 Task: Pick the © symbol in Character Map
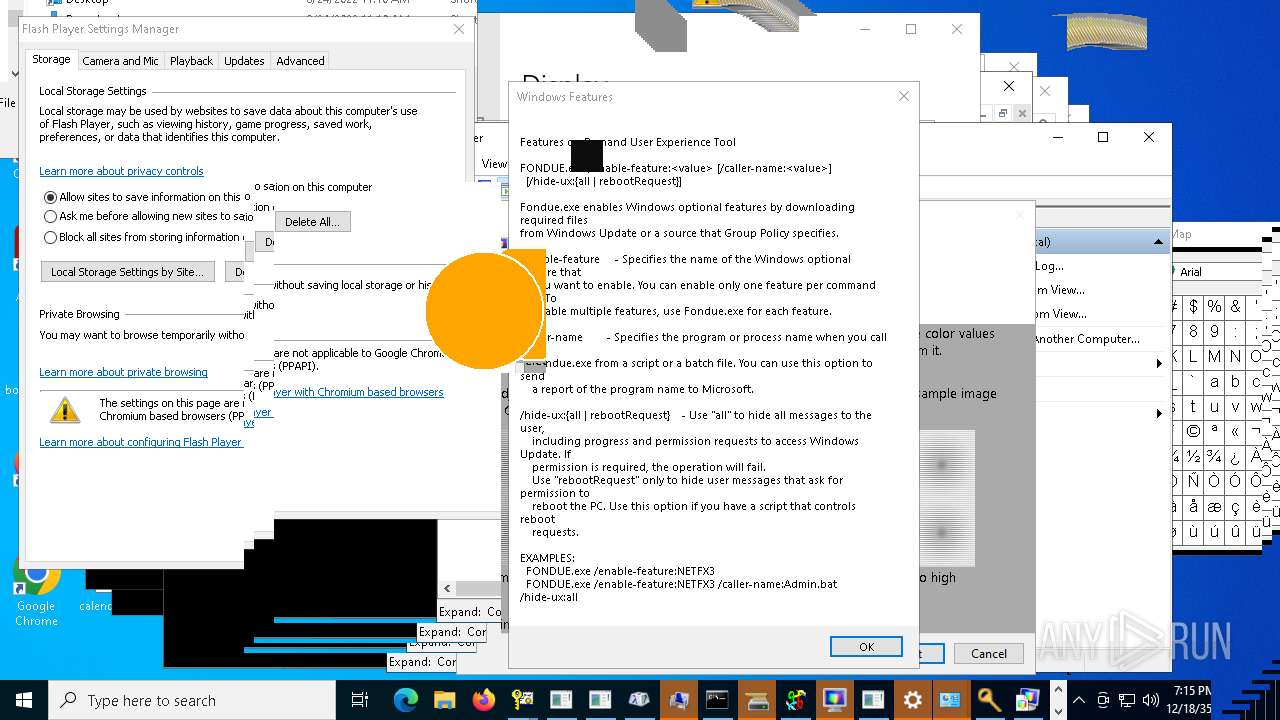(1193, 432)
